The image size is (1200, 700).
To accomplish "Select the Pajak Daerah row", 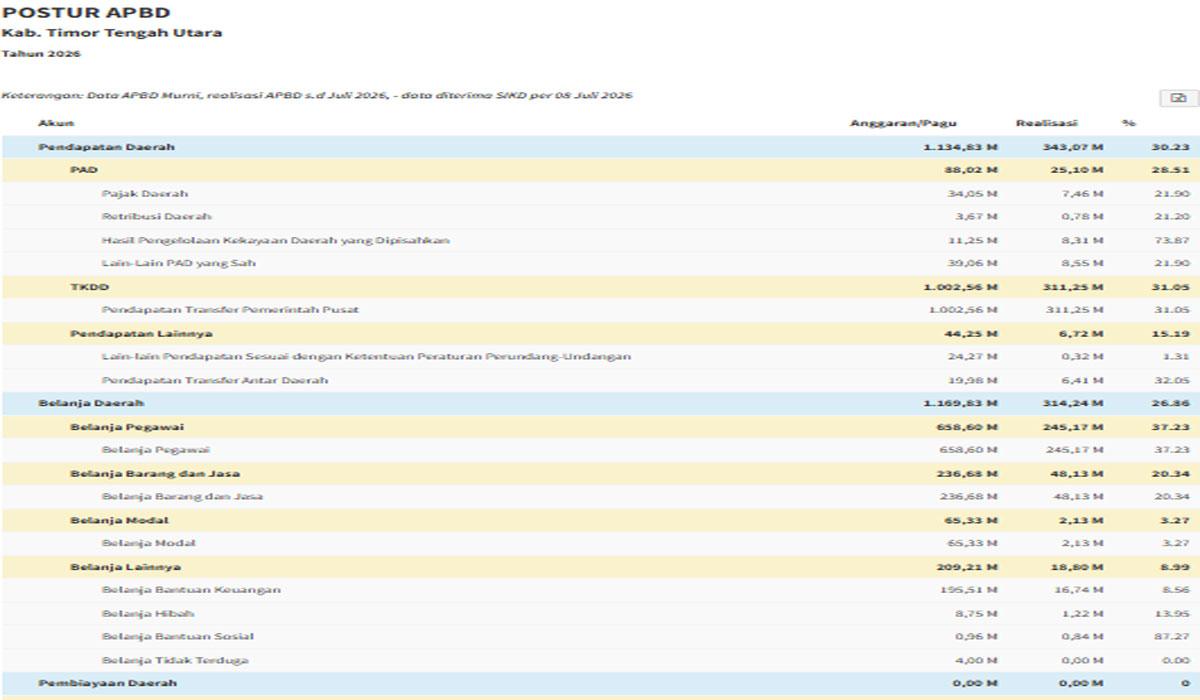I will (600, 193).
